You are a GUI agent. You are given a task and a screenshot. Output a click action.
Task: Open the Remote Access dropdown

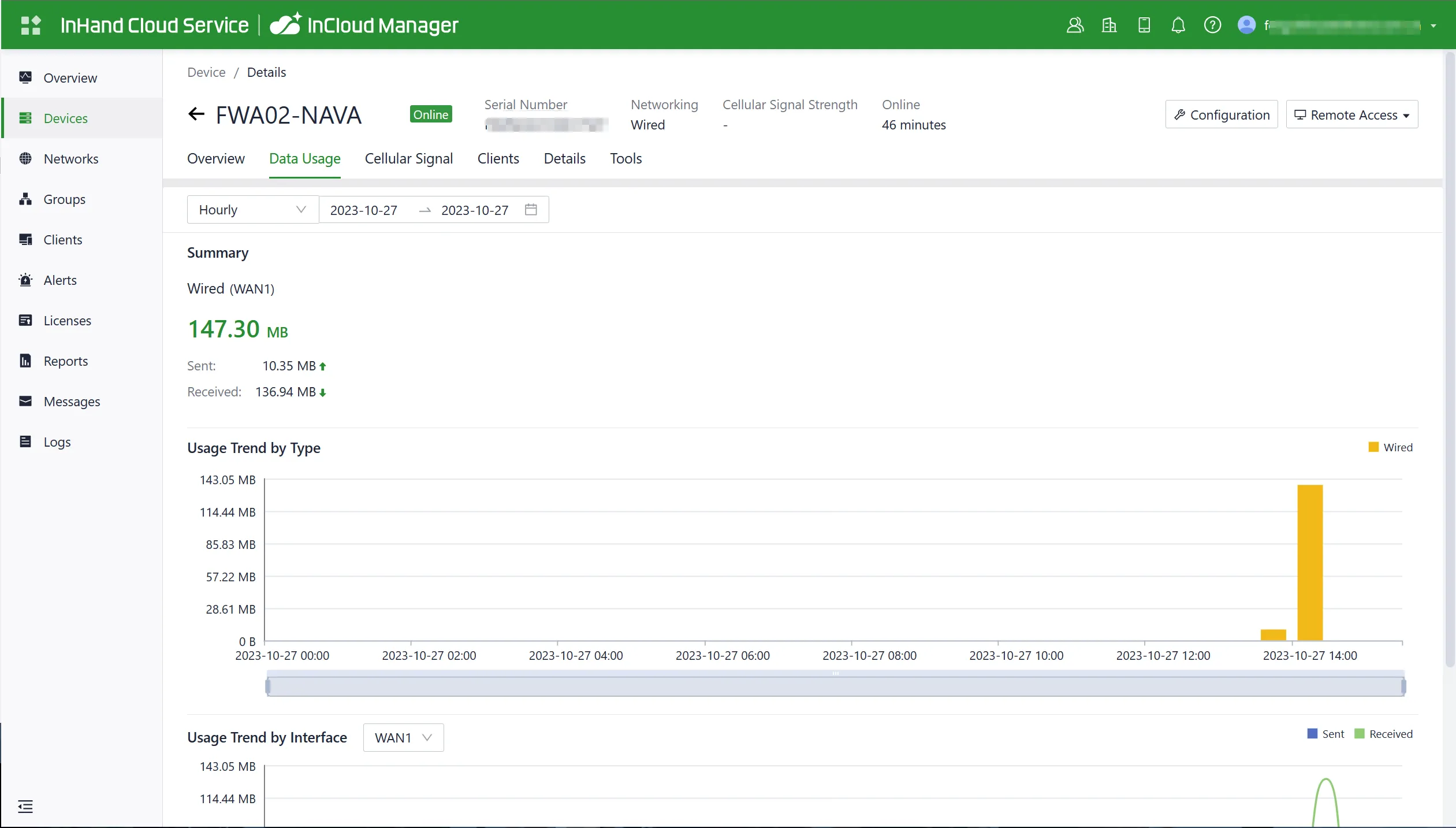(1351, 114)
